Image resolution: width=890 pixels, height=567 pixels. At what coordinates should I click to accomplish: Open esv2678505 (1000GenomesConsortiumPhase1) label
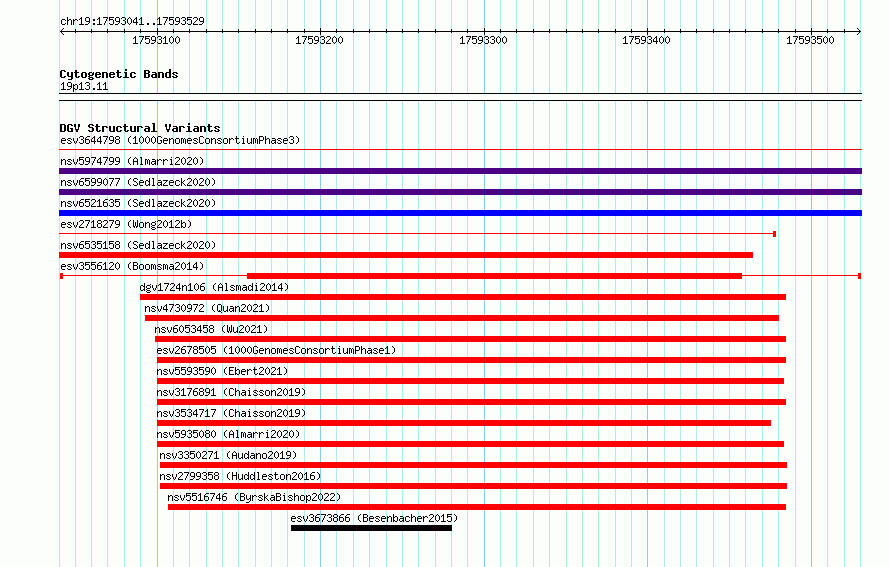point(276,350)
